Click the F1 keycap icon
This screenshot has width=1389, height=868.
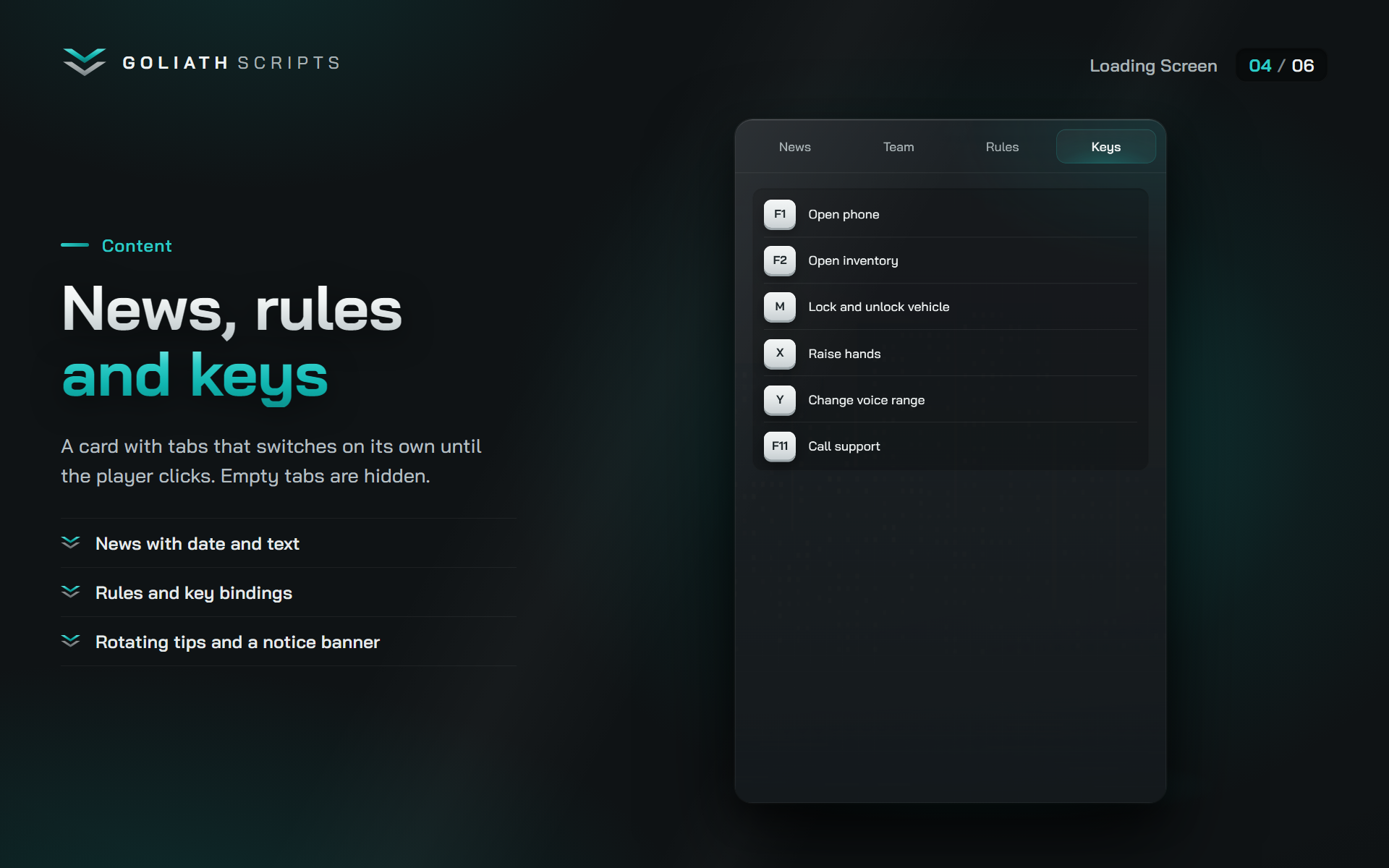(x=779, y=214)
